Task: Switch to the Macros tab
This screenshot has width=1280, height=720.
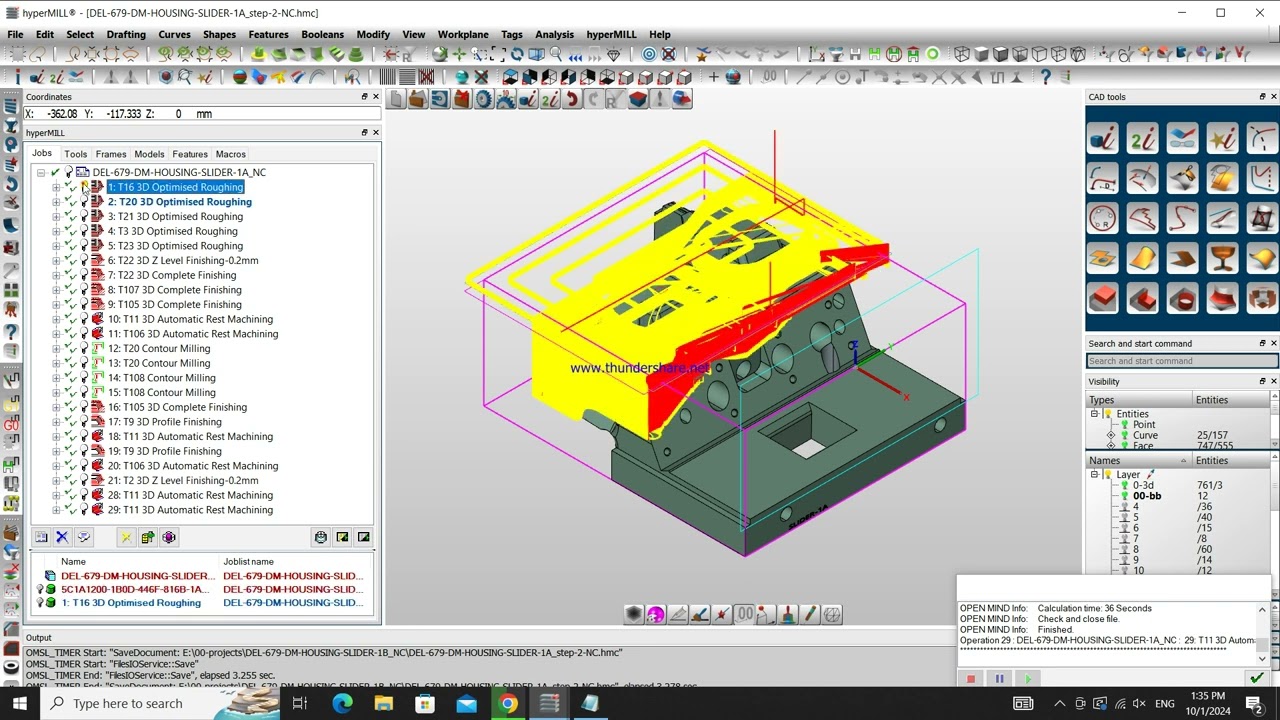Action: click(x=230, y=154)
